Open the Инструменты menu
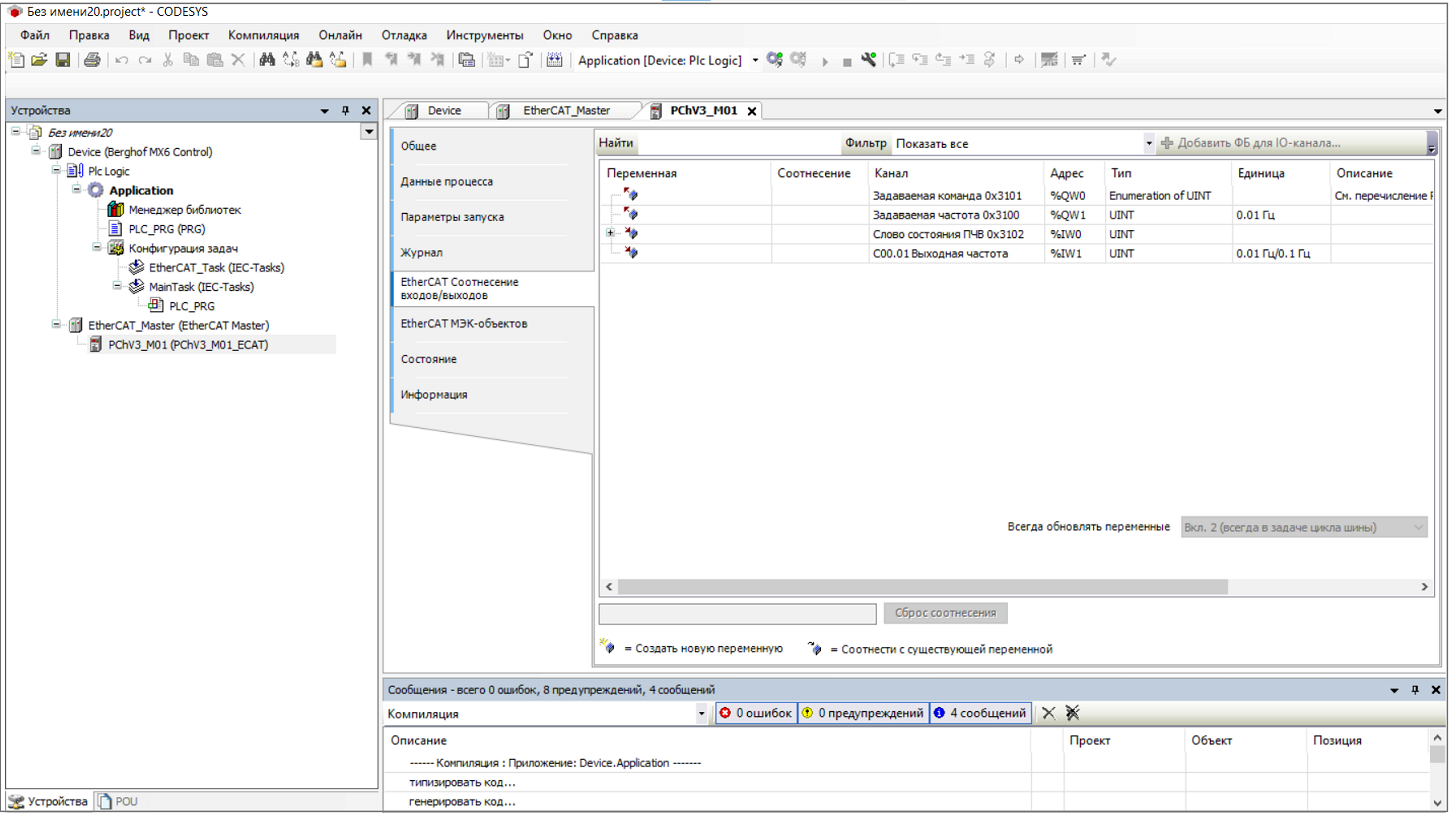This screenshot has width=1449, height=813. (485, 35)
